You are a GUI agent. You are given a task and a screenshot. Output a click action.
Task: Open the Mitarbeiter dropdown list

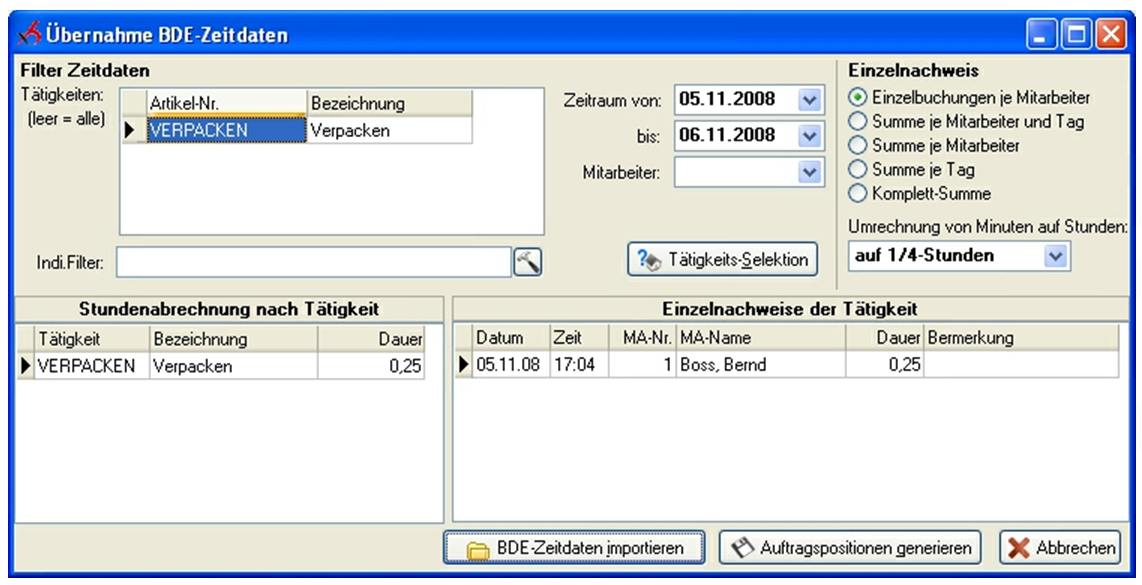pos(810,172)
